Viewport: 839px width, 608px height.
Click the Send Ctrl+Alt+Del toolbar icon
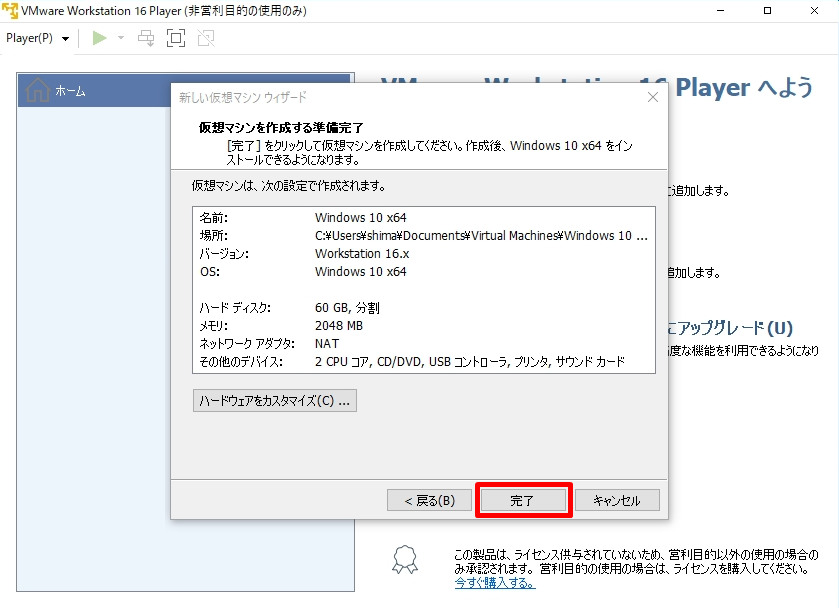tap(146, 38)
